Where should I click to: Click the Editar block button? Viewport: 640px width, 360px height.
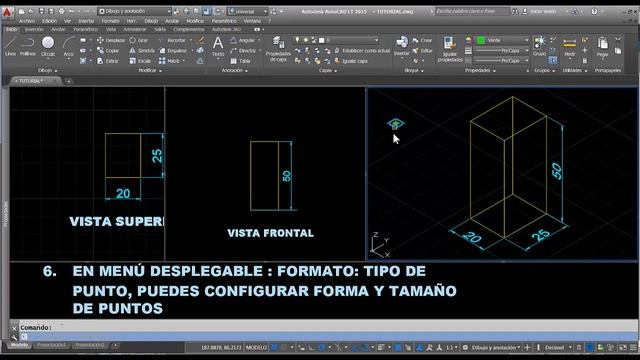(x=422, y=51)
